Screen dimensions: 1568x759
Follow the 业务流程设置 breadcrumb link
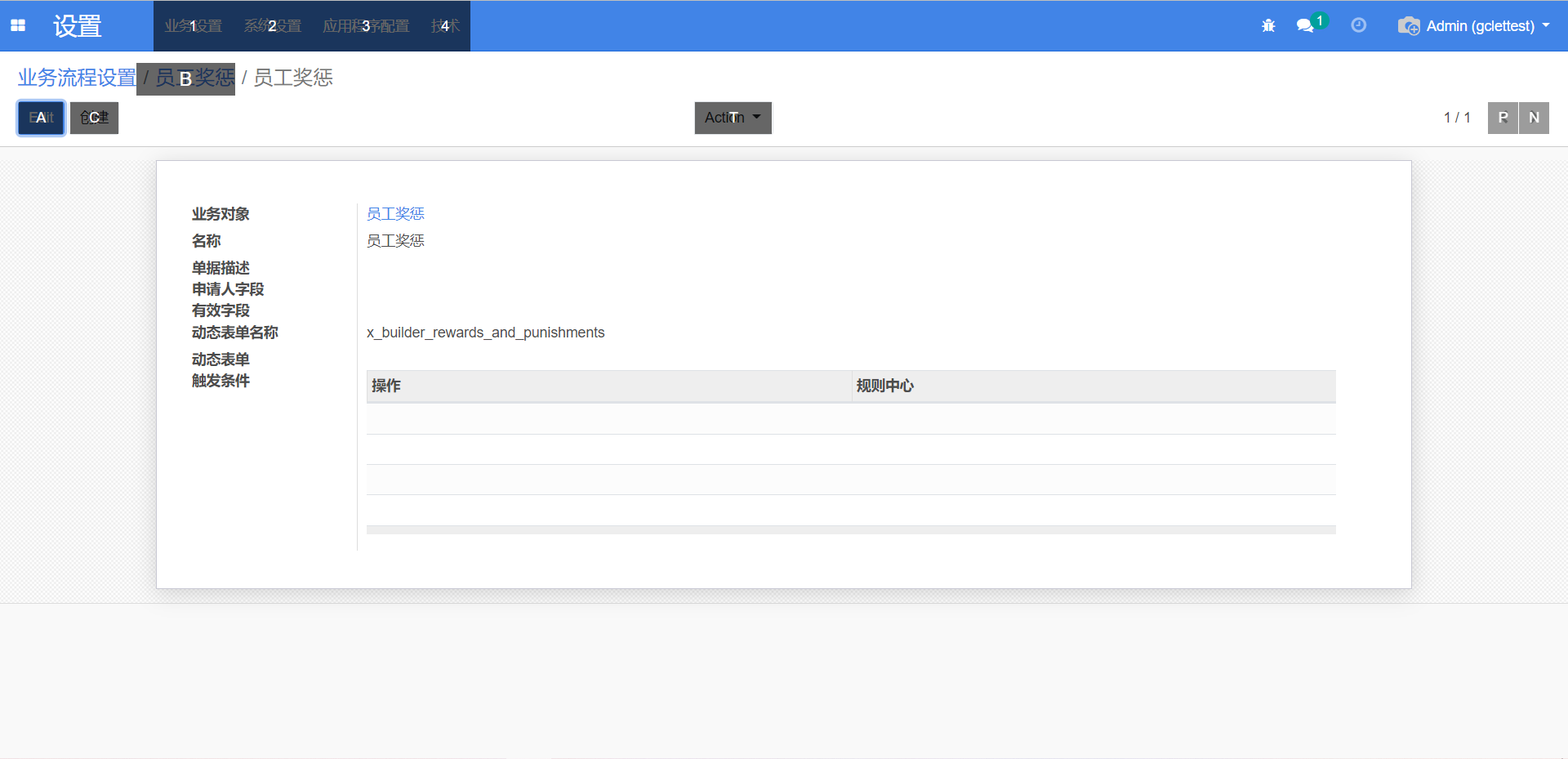pyautogui.click(x=77, y=78)
